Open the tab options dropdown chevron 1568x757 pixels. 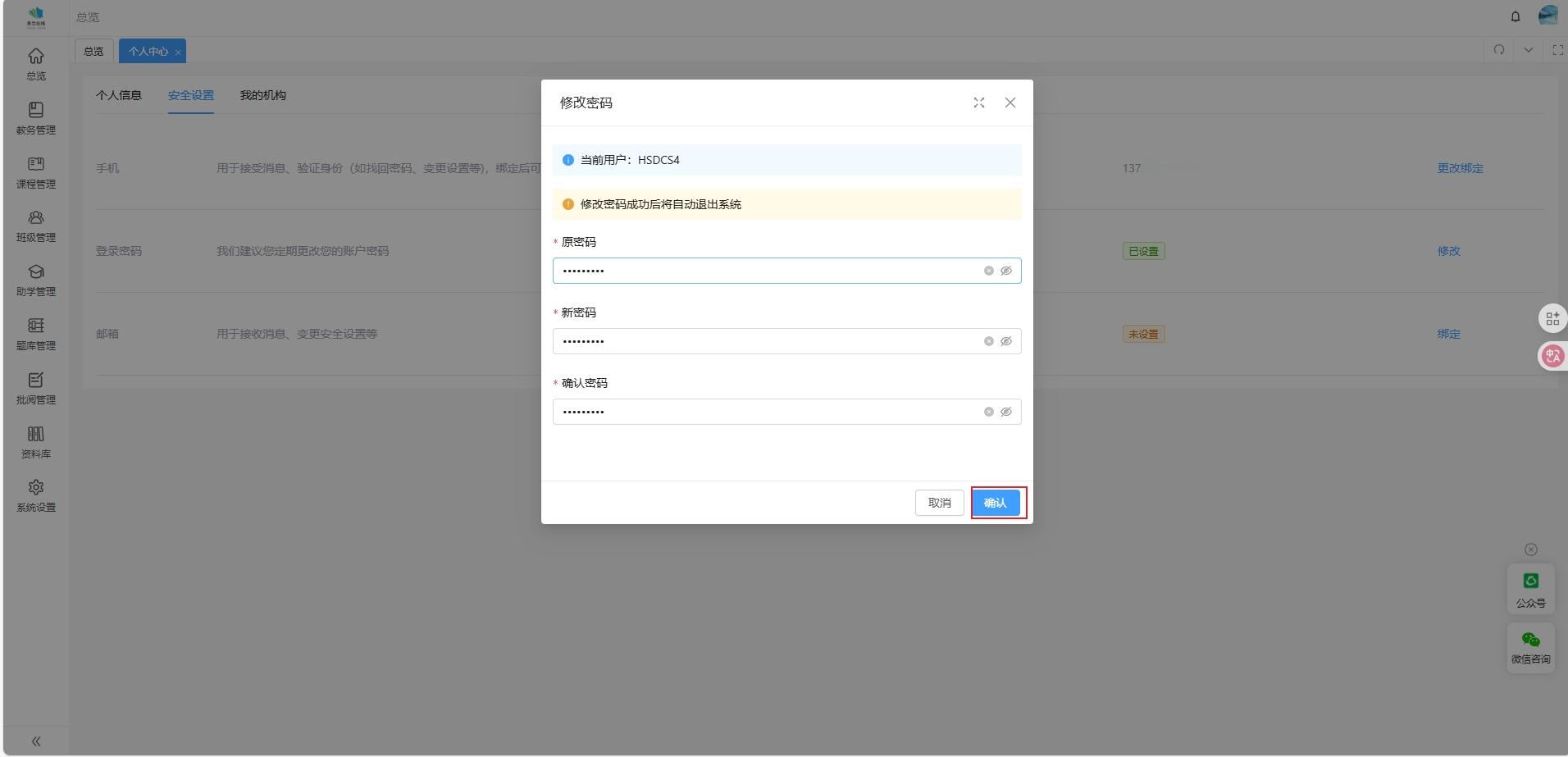point(1528,50)
